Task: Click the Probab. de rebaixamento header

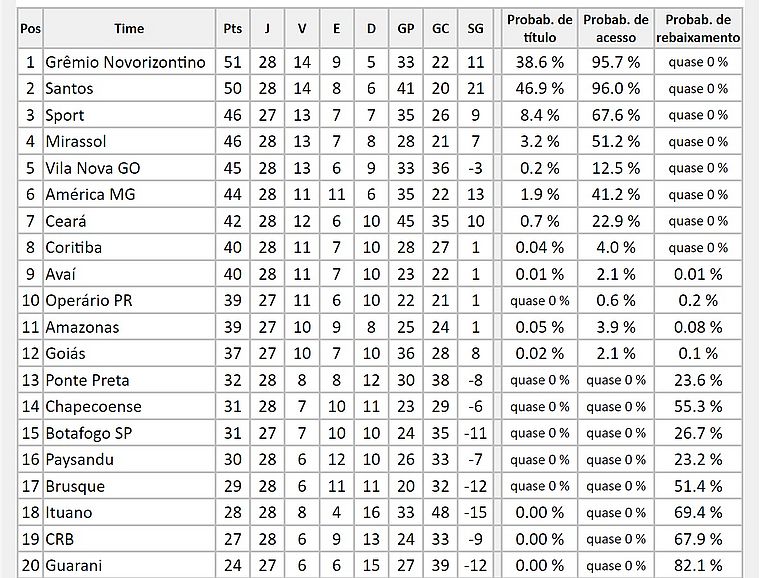Action: click(x=699, y=29)
